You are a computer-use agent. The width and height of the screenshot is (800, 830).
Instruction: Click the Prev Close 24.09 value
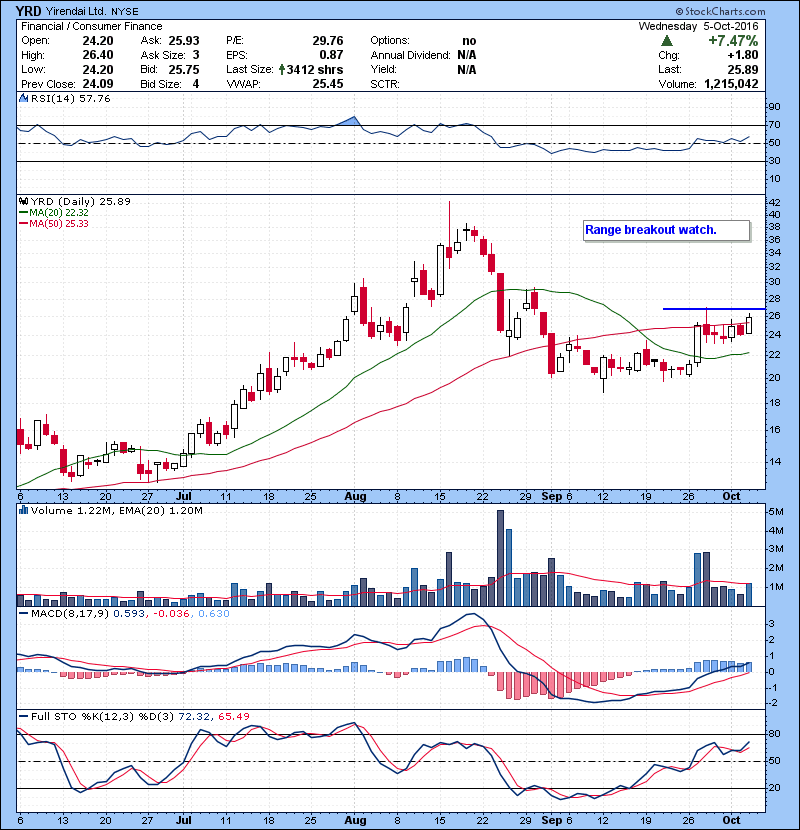coord(98,84)
